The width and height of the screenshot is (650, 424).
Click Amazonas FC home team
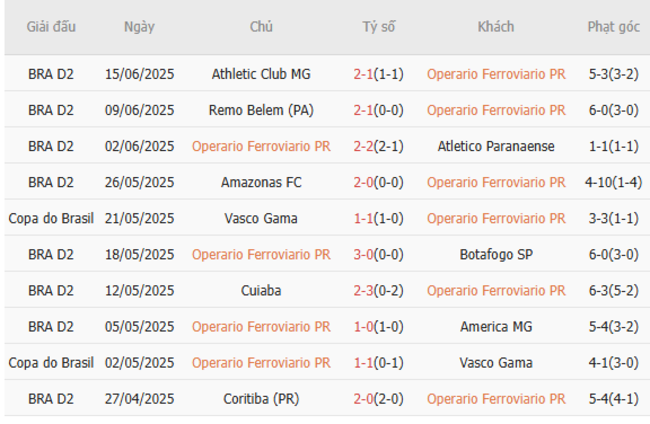pos(261,182)
